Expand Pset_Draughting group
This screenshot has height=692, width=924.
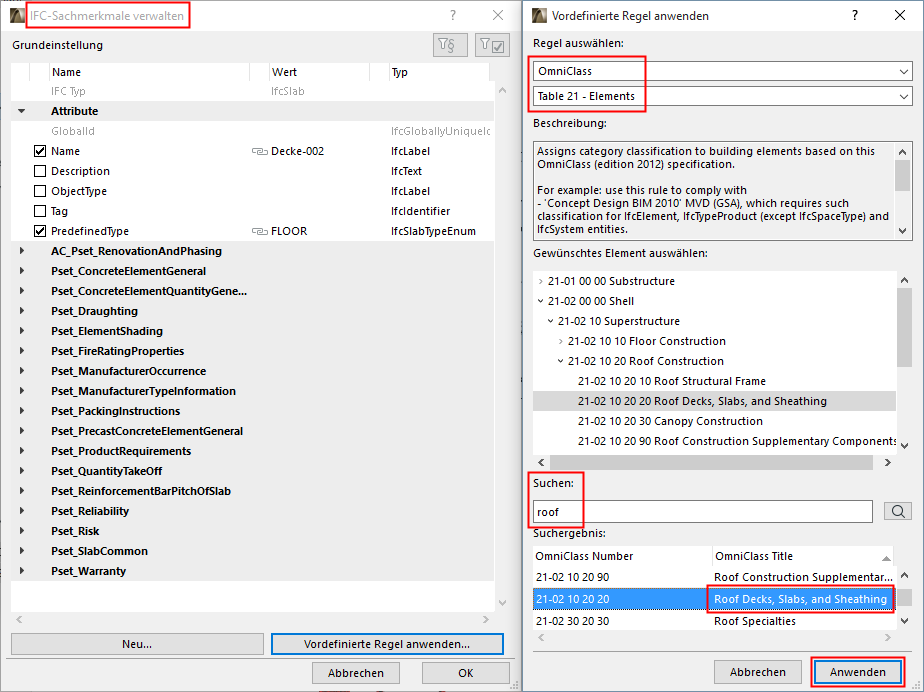coord(22,311)
